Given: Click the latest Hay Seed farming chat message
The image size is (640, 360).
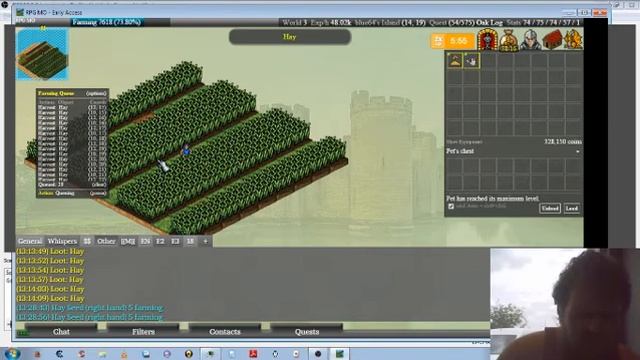Looking at the screenshot, I should point(90,317).
